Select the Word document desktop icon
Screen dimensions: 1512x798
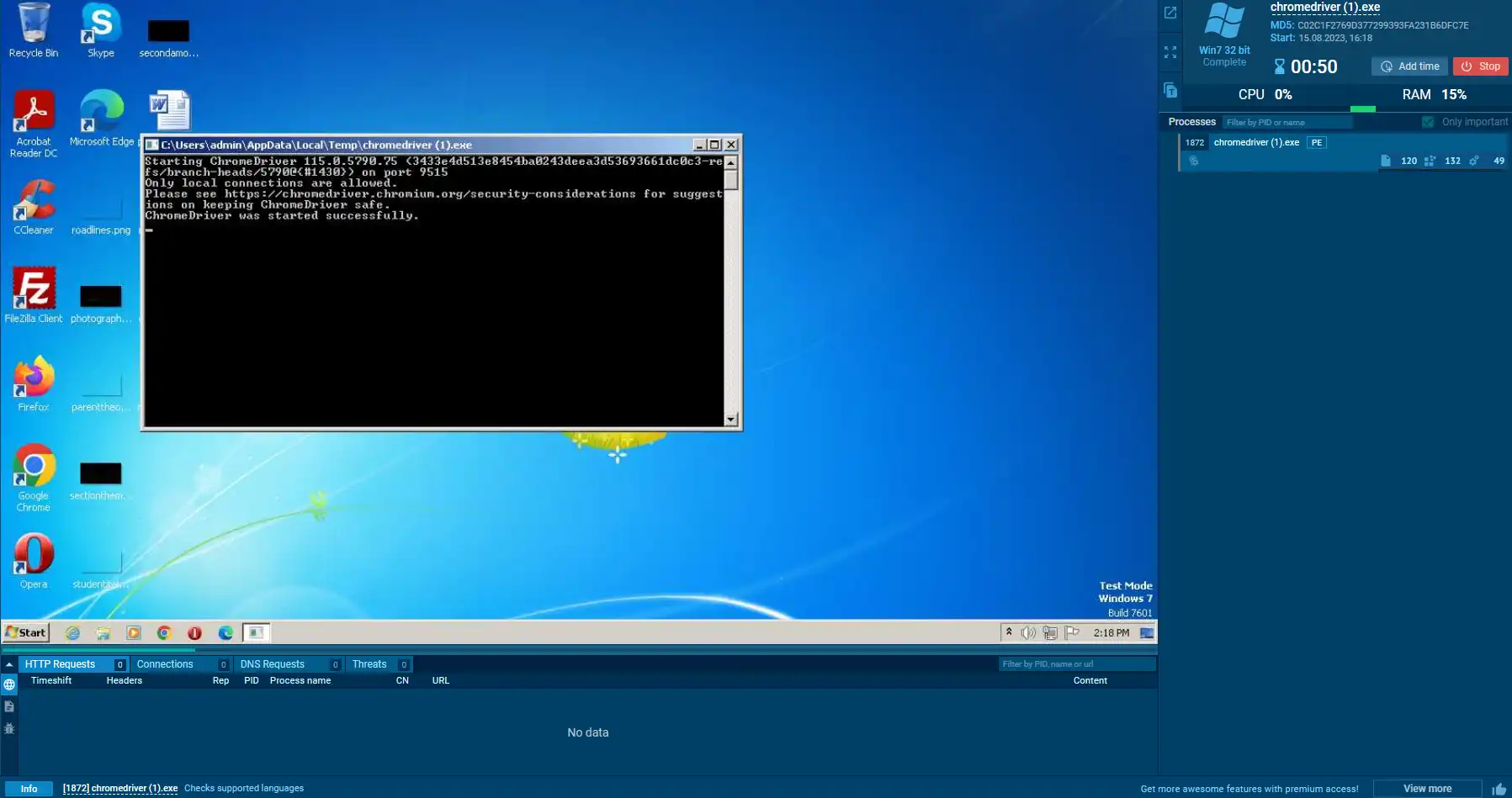point(170,110)
